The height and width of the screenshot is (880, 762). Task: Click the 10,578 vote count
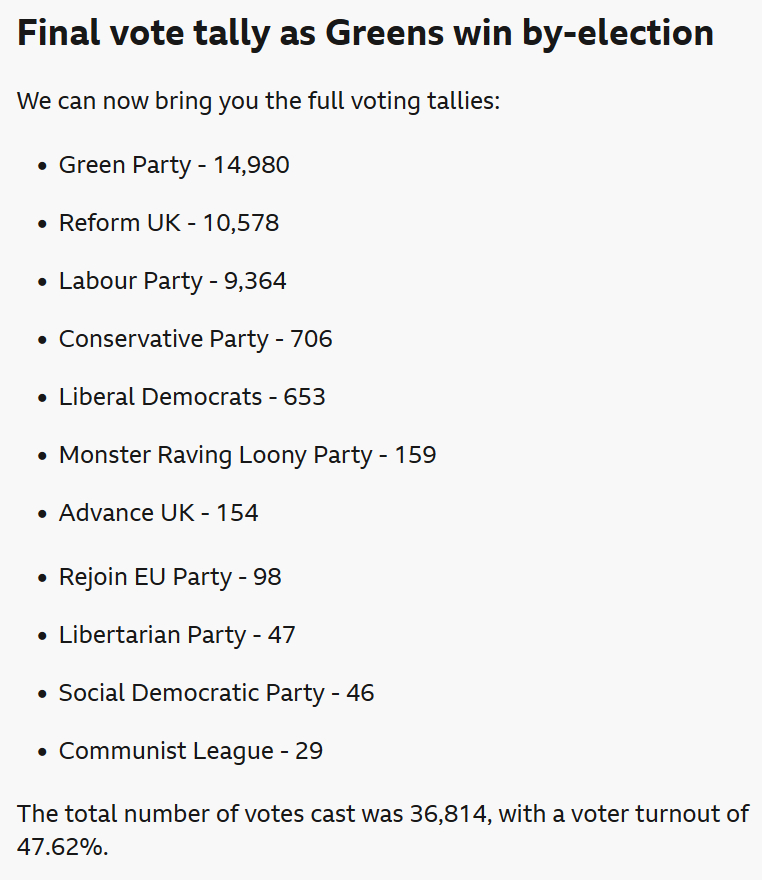click(240, 223)
